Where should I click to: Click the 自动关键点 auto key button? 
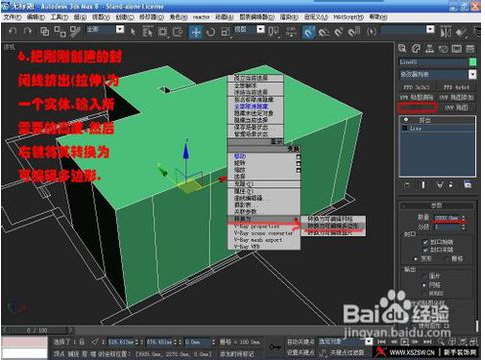pos(300,342)
